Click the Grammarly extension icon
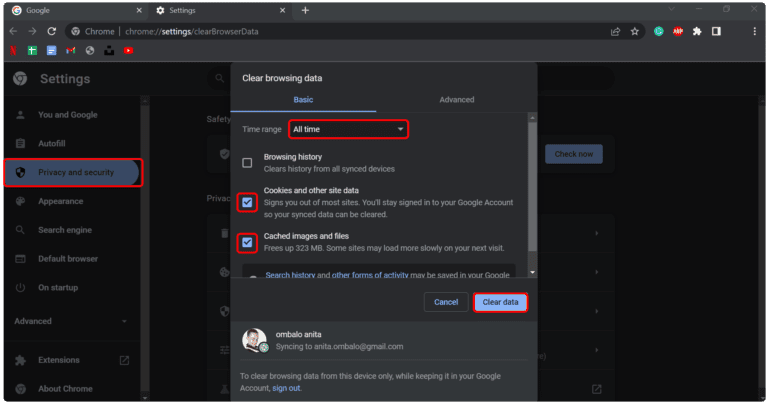The image size is (768, 404). tap(659, 31)
